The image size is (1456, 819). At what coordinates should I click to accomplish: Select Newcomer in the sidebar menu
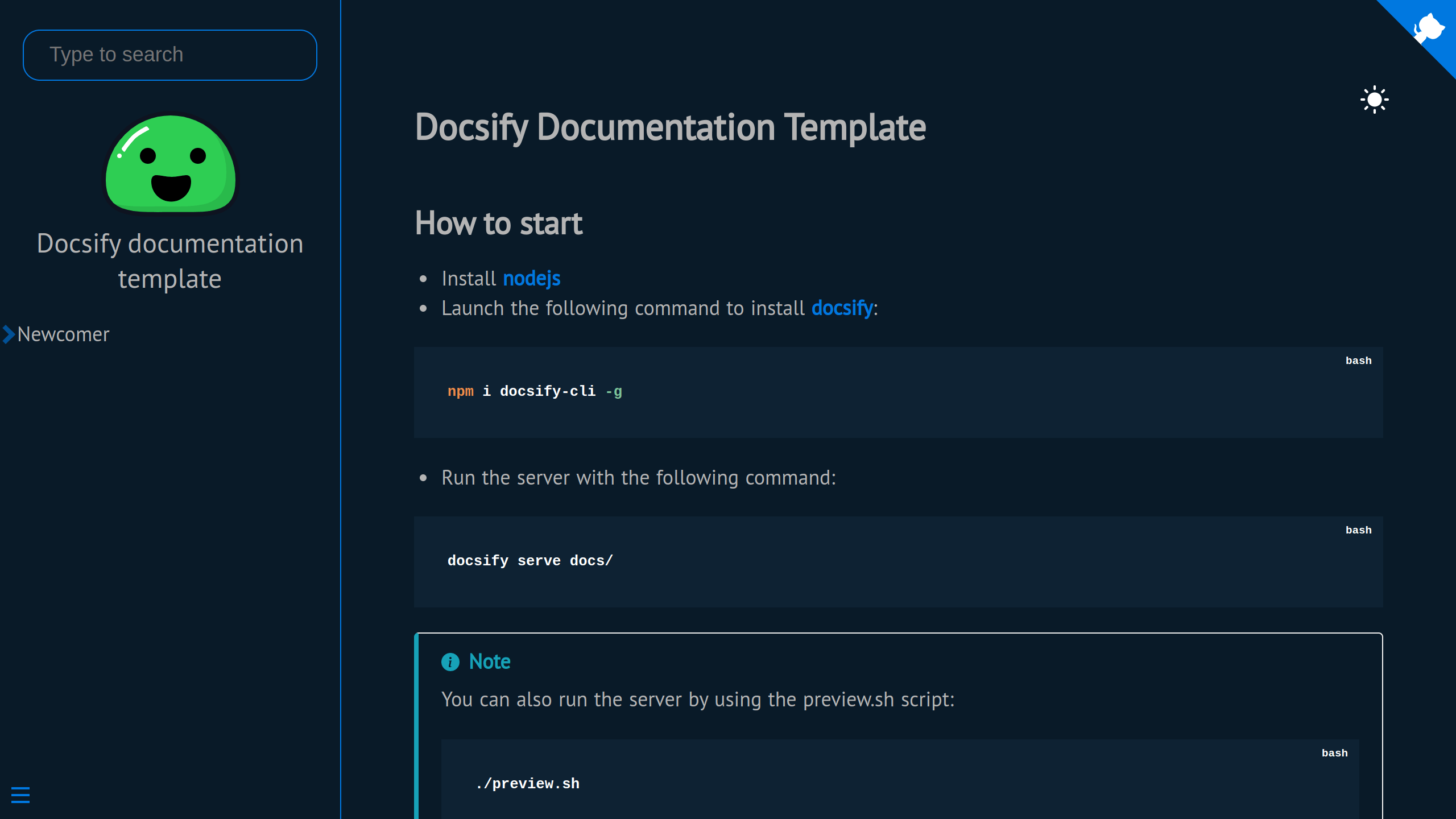[x=63, y=334]
